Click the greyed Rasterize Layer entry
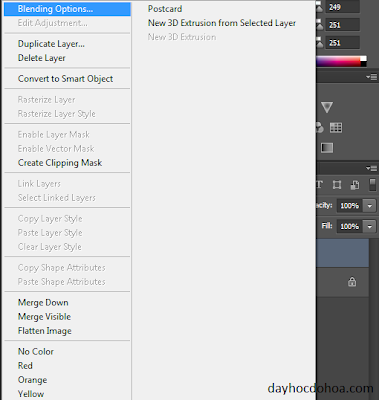This screenshot has width=379, height=400. click(x=46, y=100)
